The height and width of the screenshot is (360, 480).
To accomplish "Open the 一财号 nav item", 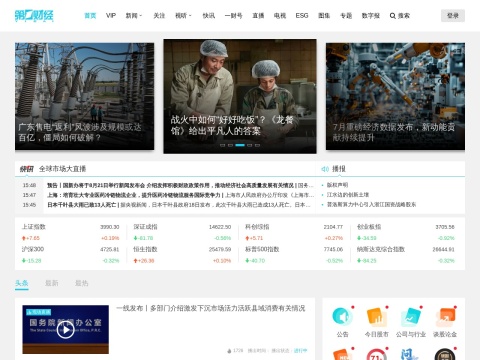I will click(x=233, y=16).
